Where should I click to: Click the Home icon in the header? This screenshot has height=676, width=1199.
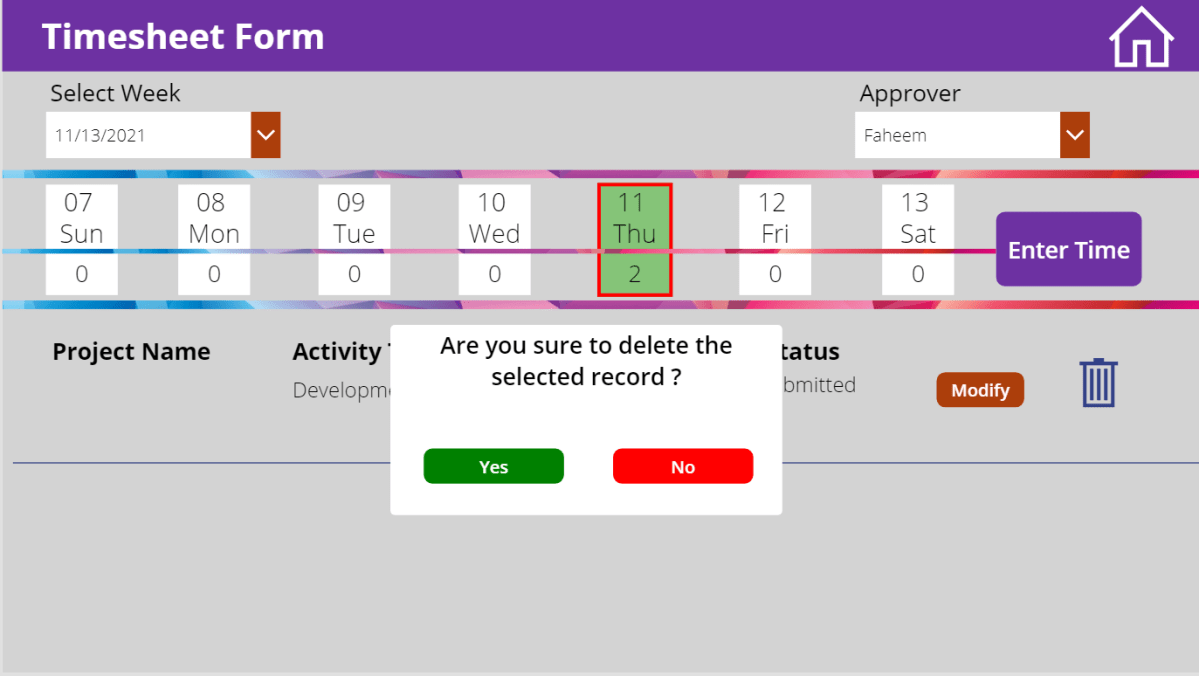pos(1141,36)
